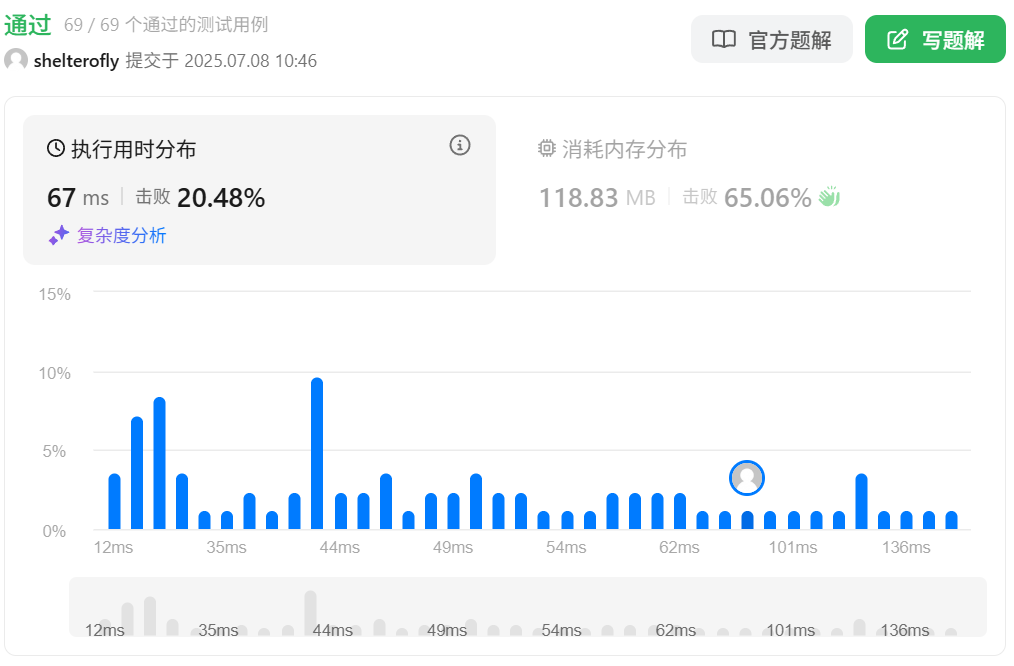This screenshot has width=1014, height=666.
Task: Click the clapping hands icon beside 65.06%
Action: point(829,197)
